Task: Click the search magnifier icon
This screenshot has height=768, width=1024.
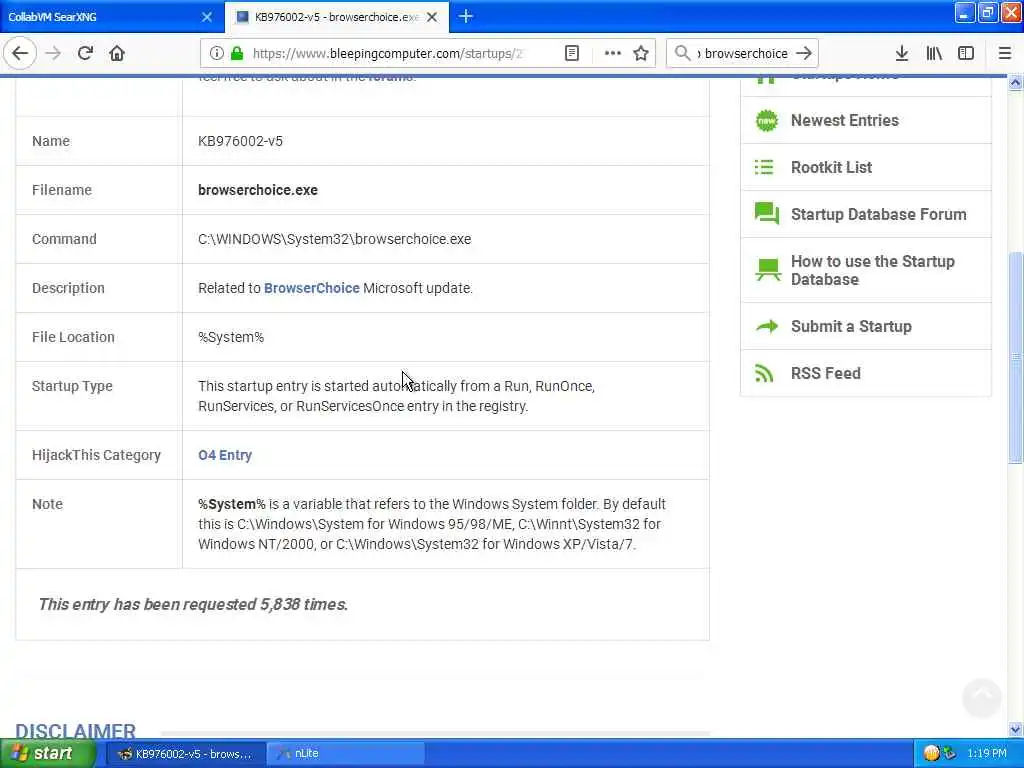Action: pyautogui.click(x=682, y=53)
